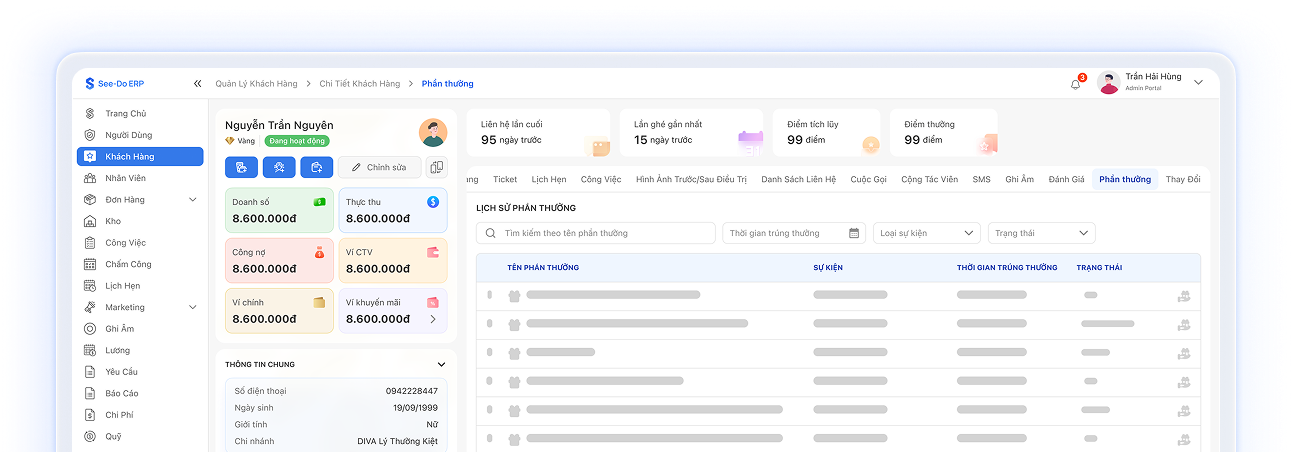Click the wallet icon on Ví CTV card
Viewport: 1296px width, 452px height.
433,252
